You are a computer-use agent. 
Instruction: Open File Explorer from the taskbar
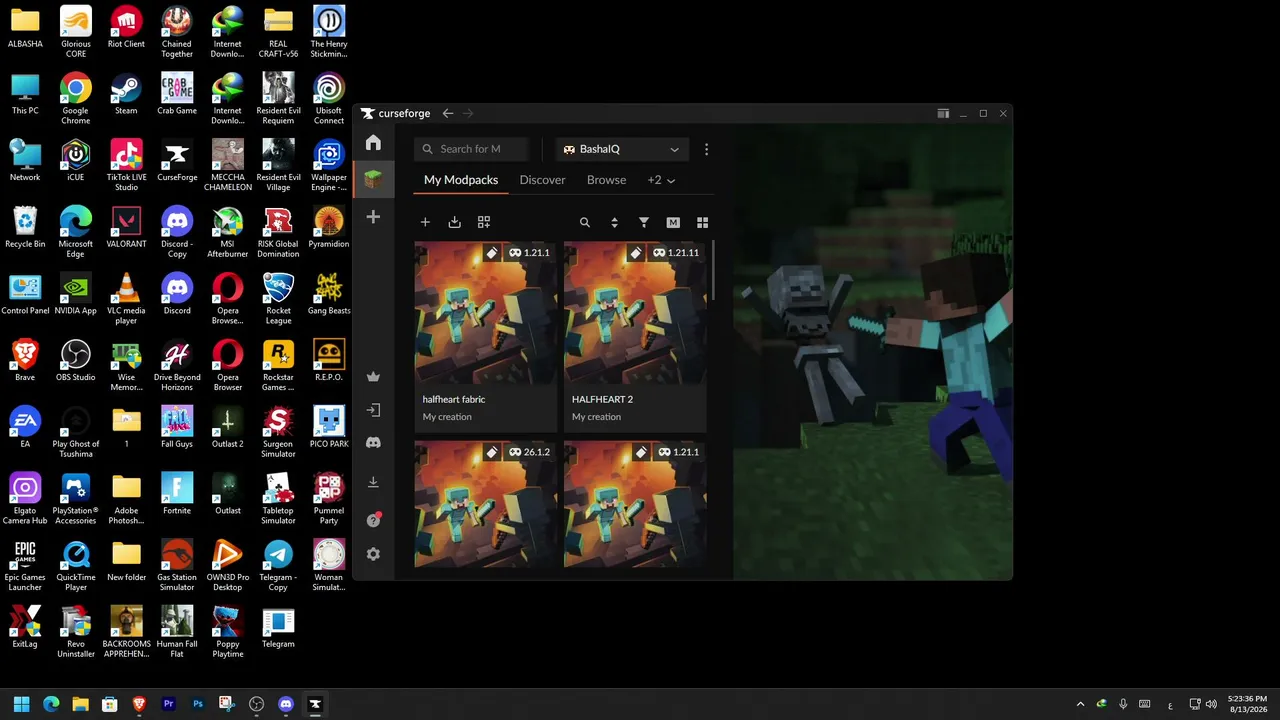[80, 704]
